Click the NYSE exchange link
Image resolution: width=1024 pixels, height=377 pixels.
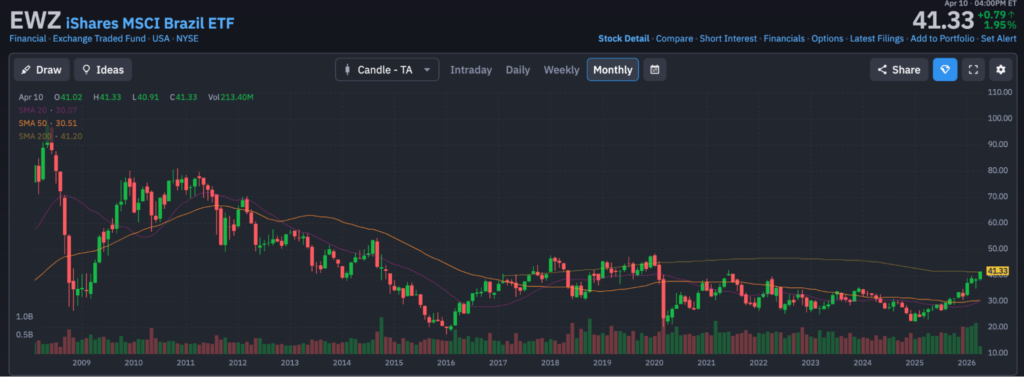187,39
